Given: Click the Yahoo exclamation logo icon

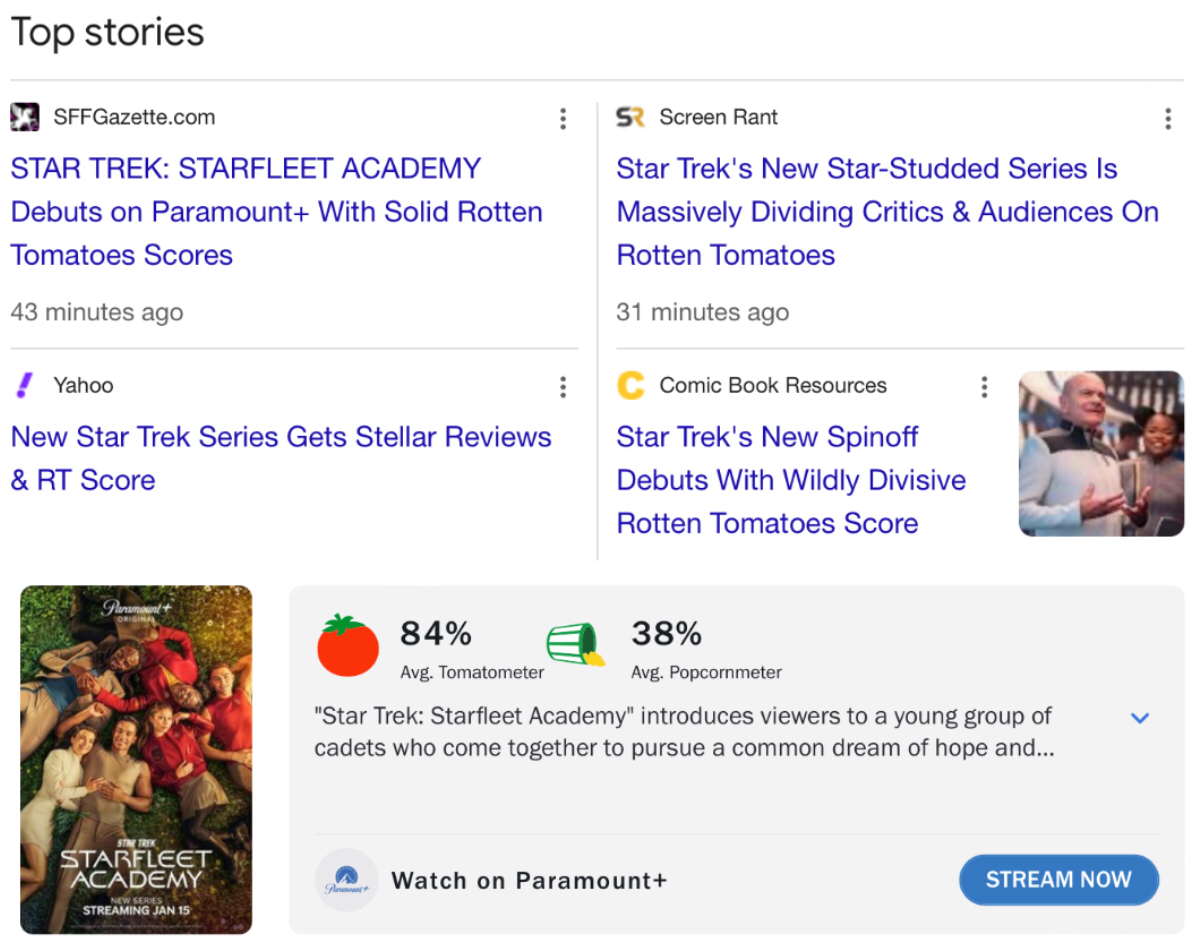Looking at the screenshot, I should (25, 385).
